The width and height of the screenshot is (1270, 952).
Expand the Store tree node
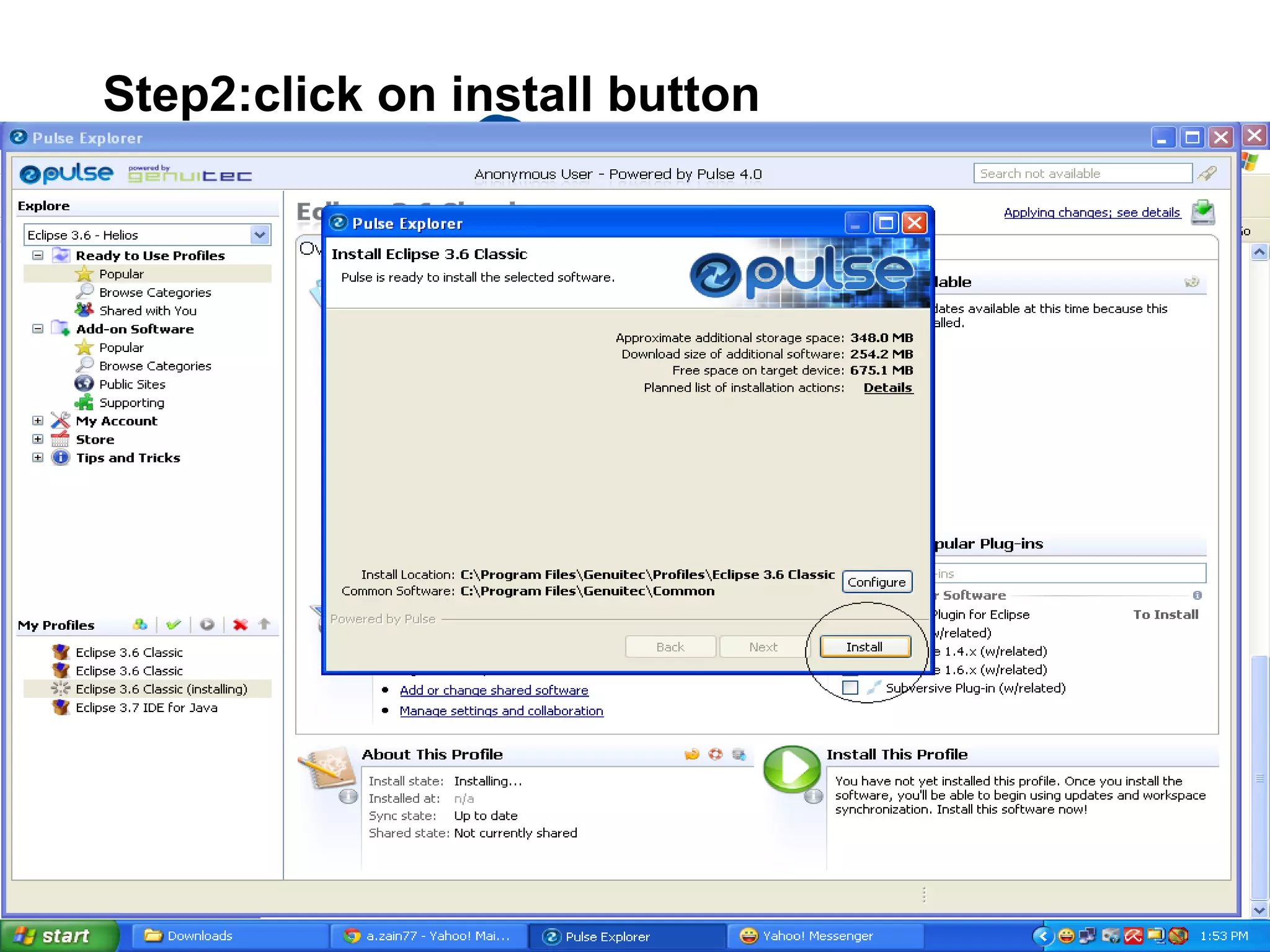click(x=38, y=439)
